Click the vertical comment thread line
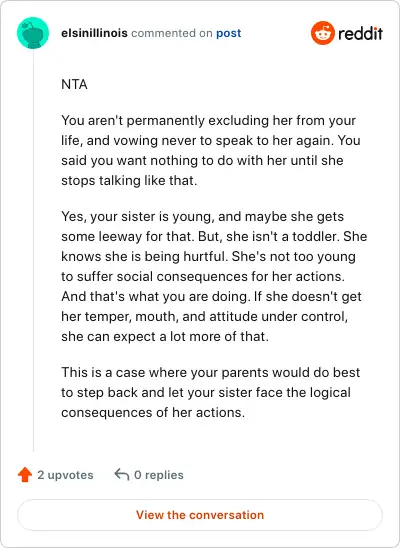The image size is (400, 548). [33, 250]
